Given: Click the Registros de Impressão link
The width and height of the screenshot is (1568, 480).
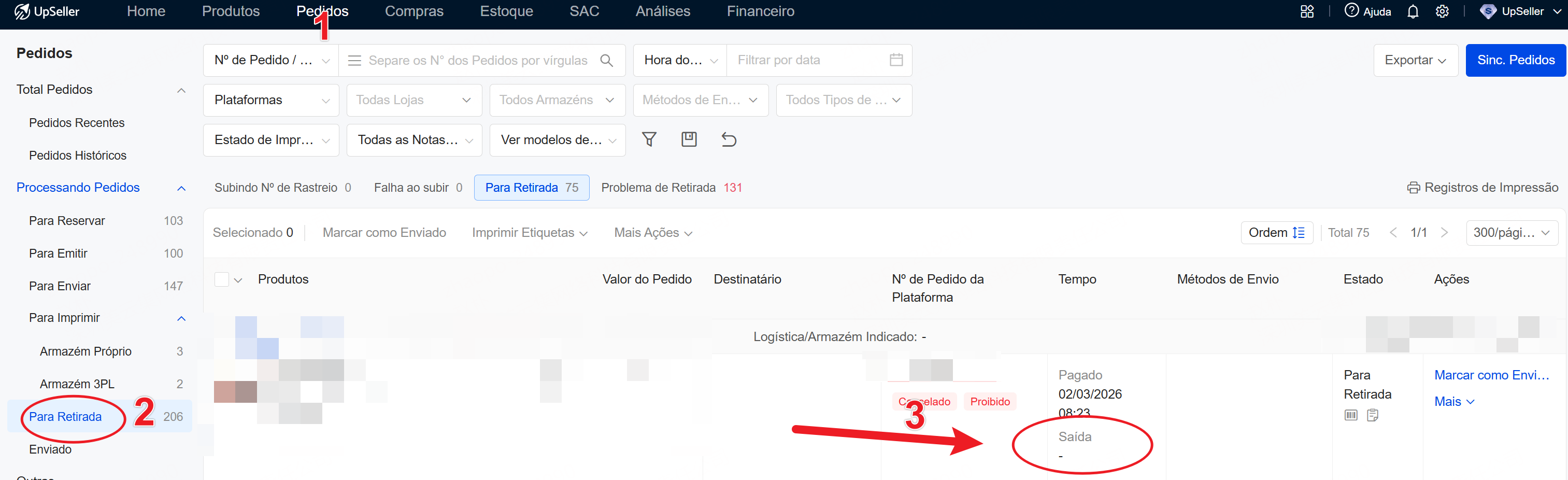Looking at the screenshot, I should 1482,188.
